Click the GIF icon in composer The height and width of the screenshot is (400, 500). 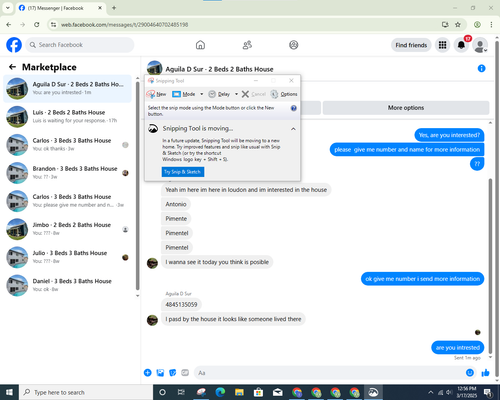(185, 373)
